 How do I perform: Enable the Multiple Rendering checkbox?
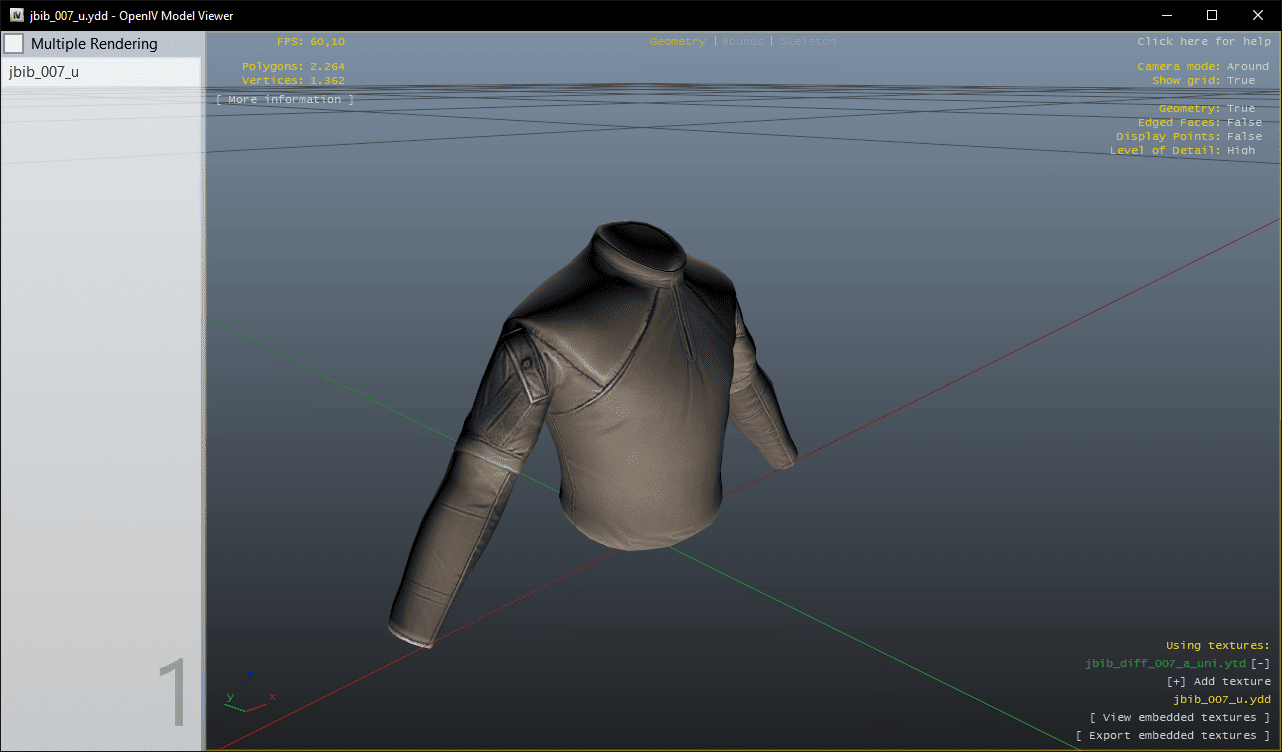(x=15, y=44)
